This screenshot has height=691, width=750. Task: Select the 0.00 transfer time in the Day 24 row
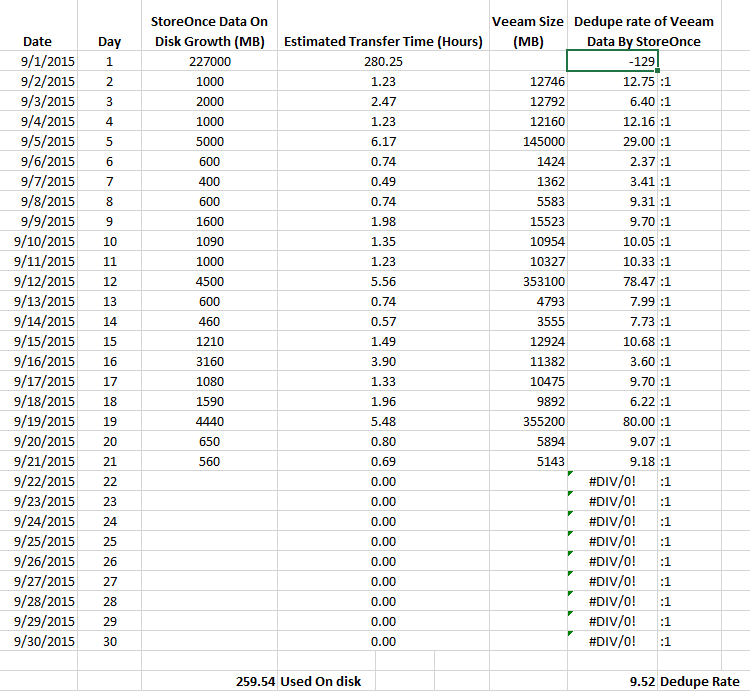(383, 522)
